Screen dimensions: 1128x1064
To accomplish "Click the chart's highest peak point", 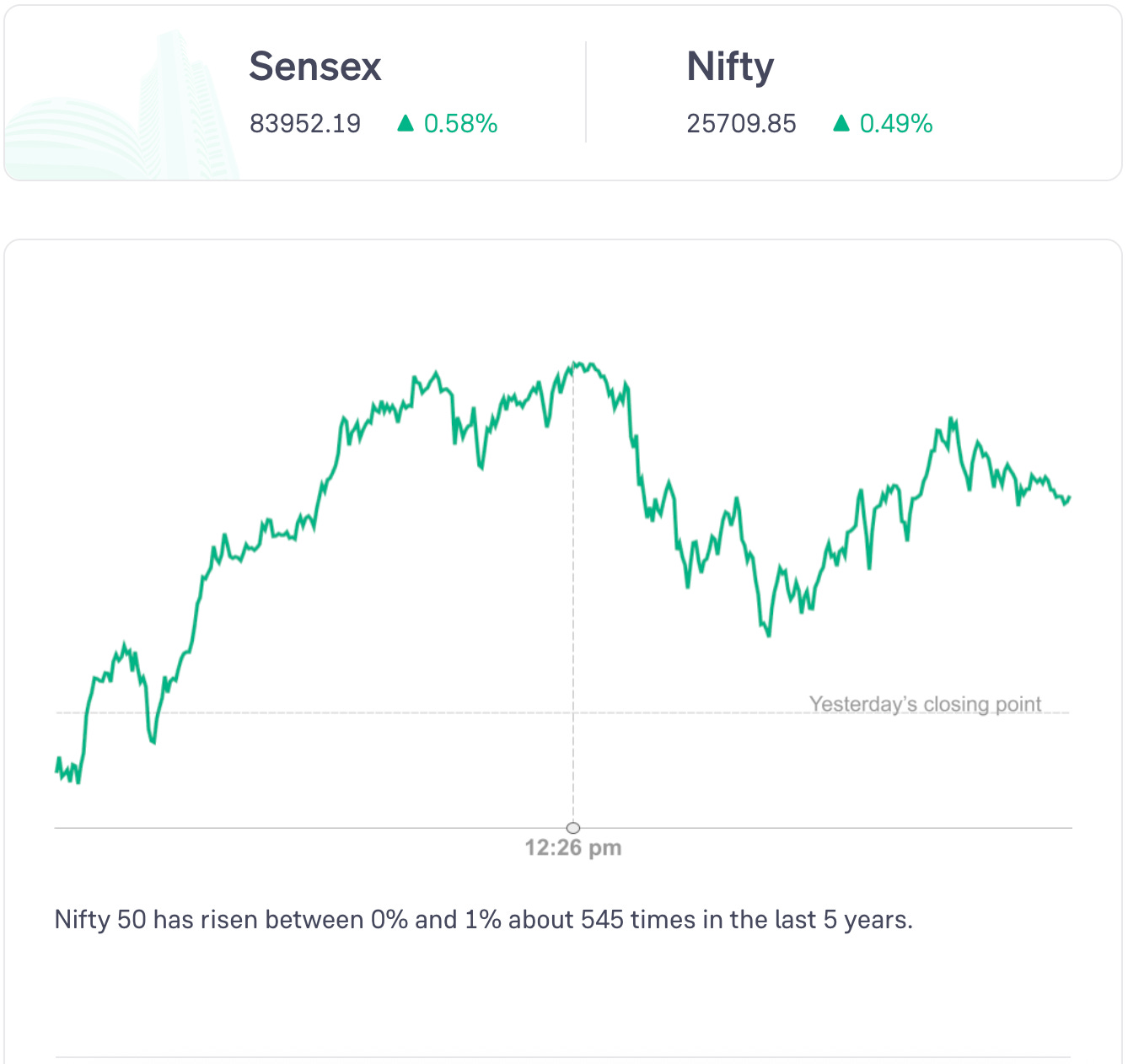I will (574, 363).
